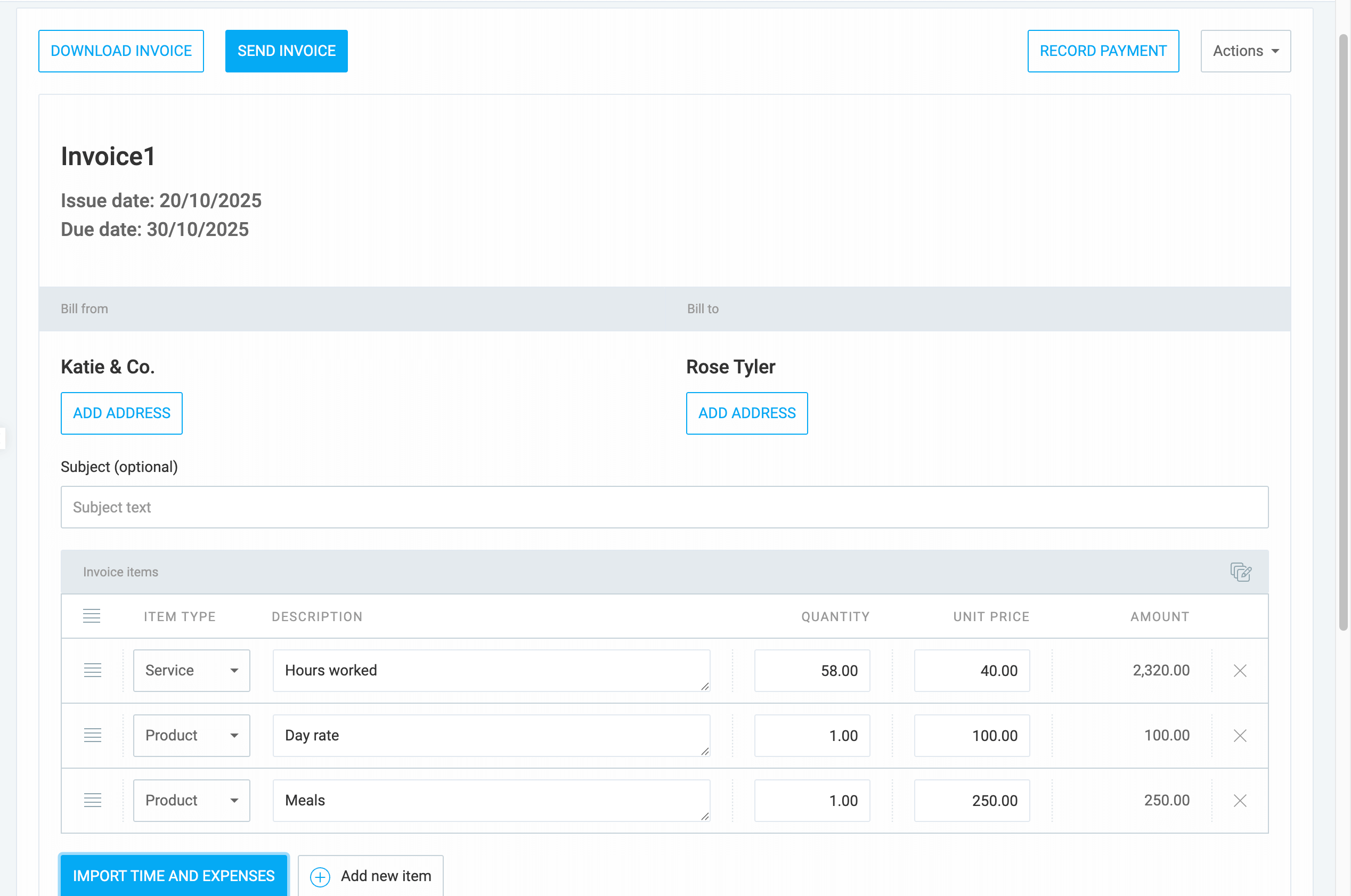Viewport: 1351px width, 896px height.
Task: Click the reorder icon beside Day rate
Action: click(92, 736)
